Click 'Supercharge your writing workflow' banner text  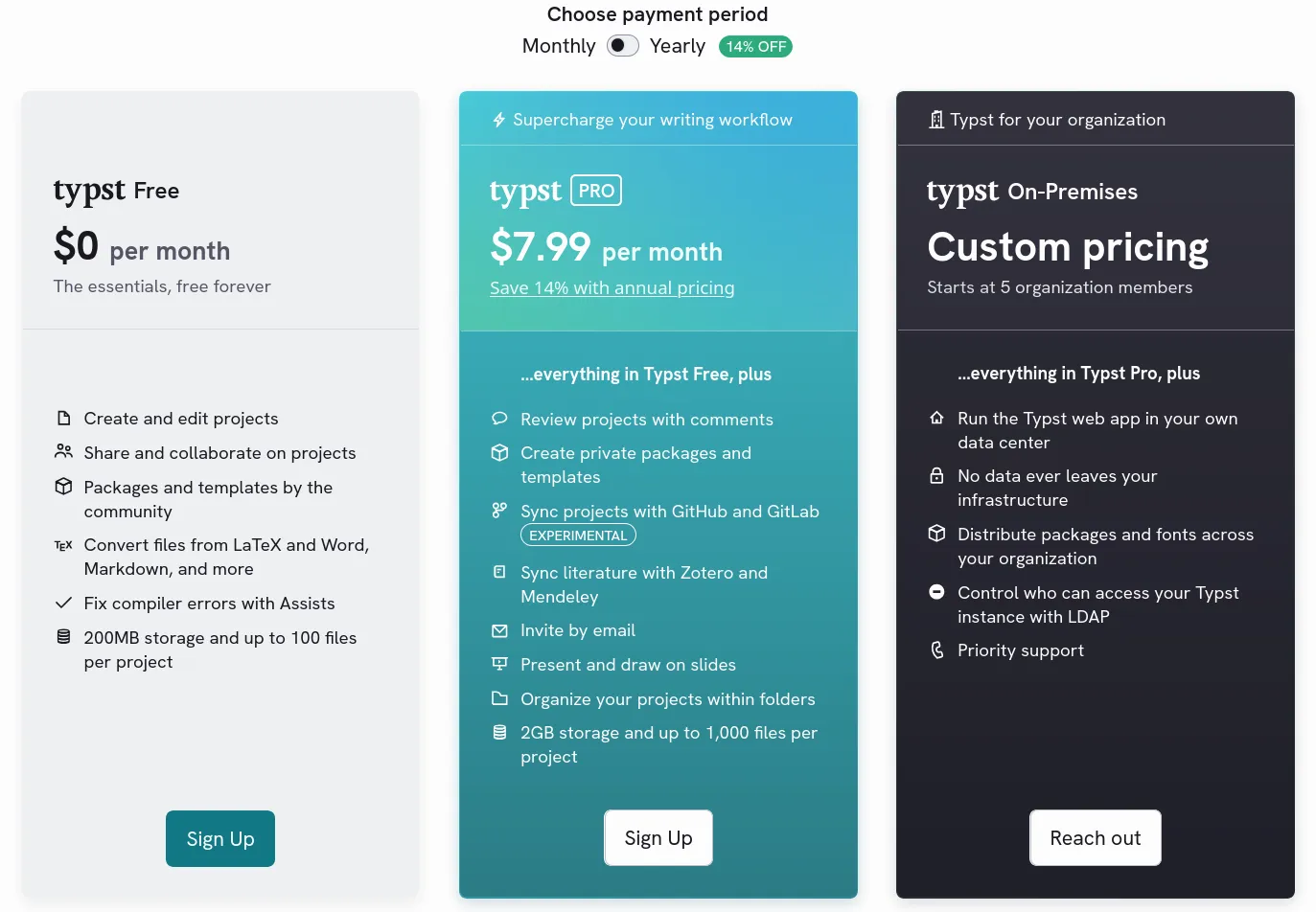coord(653,120)
